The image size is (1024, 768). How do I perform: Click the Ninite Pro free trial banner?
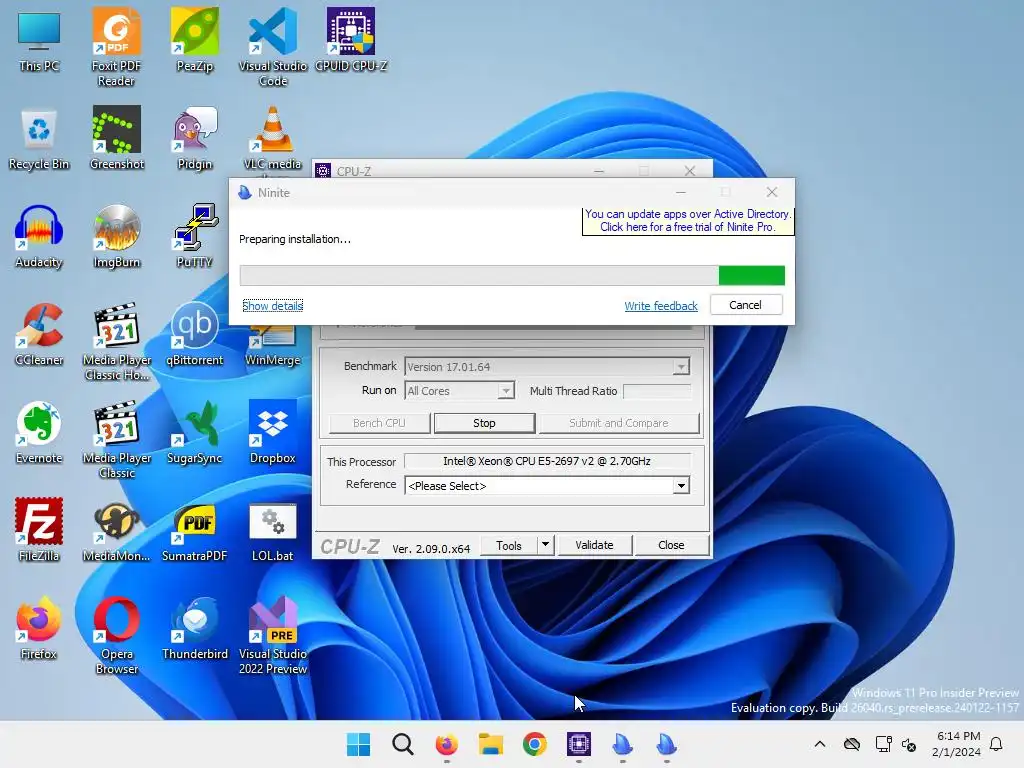[688, 221]
